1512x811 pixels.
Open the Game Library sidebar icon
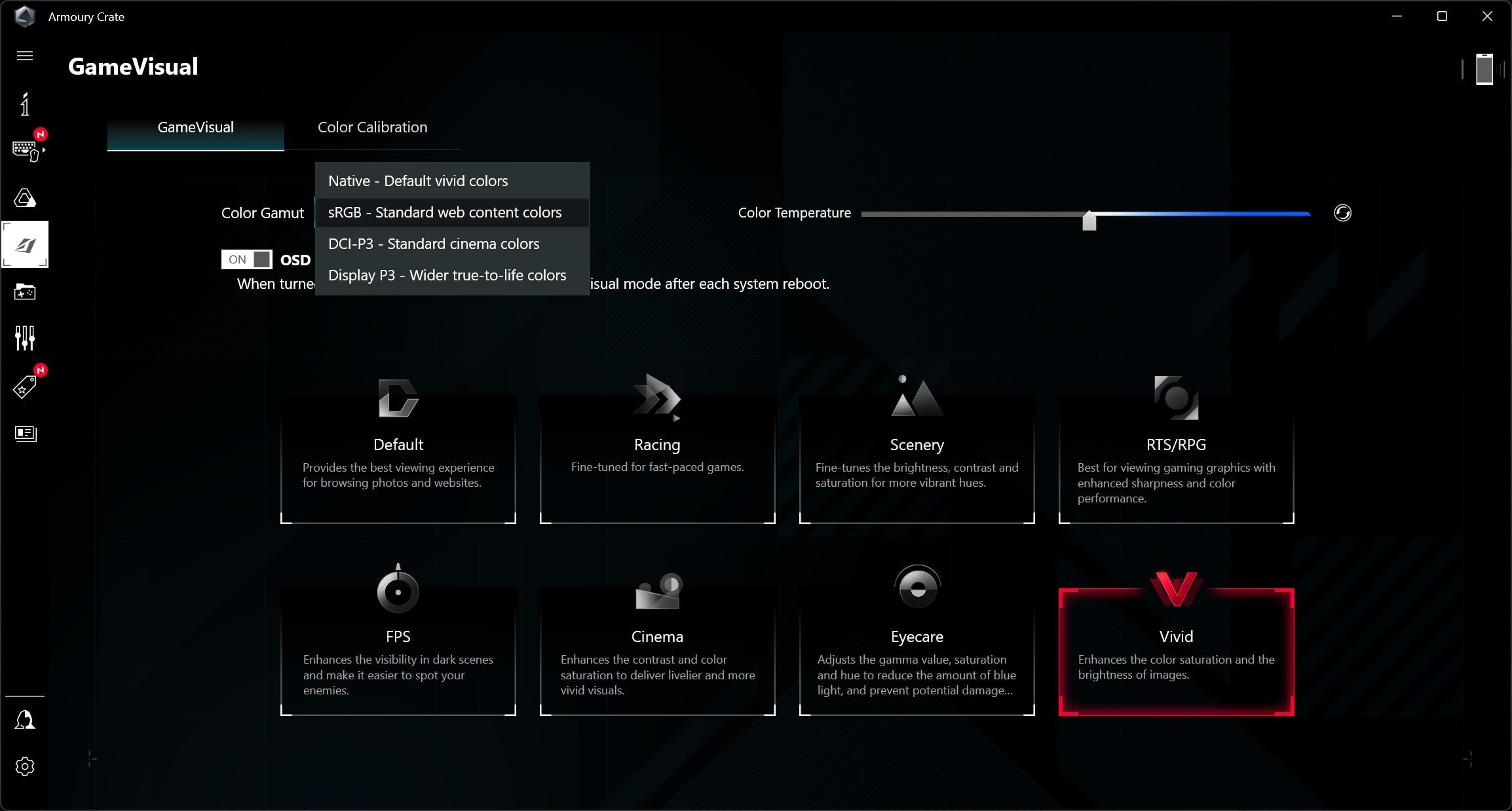[x=25, y=292]
